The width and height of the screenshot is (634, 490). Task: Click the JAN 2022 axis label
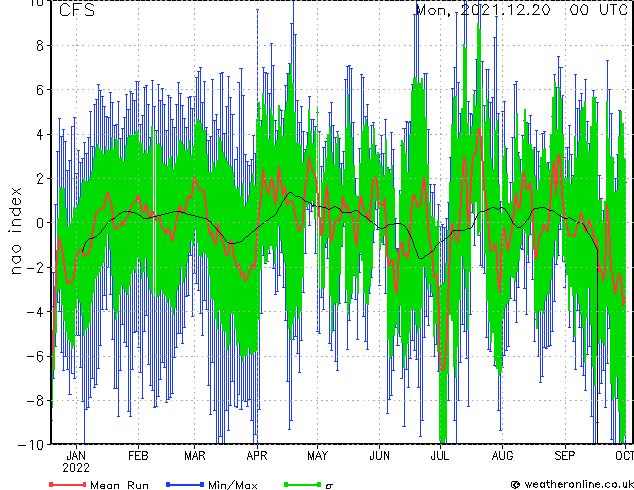coord(76,462)
